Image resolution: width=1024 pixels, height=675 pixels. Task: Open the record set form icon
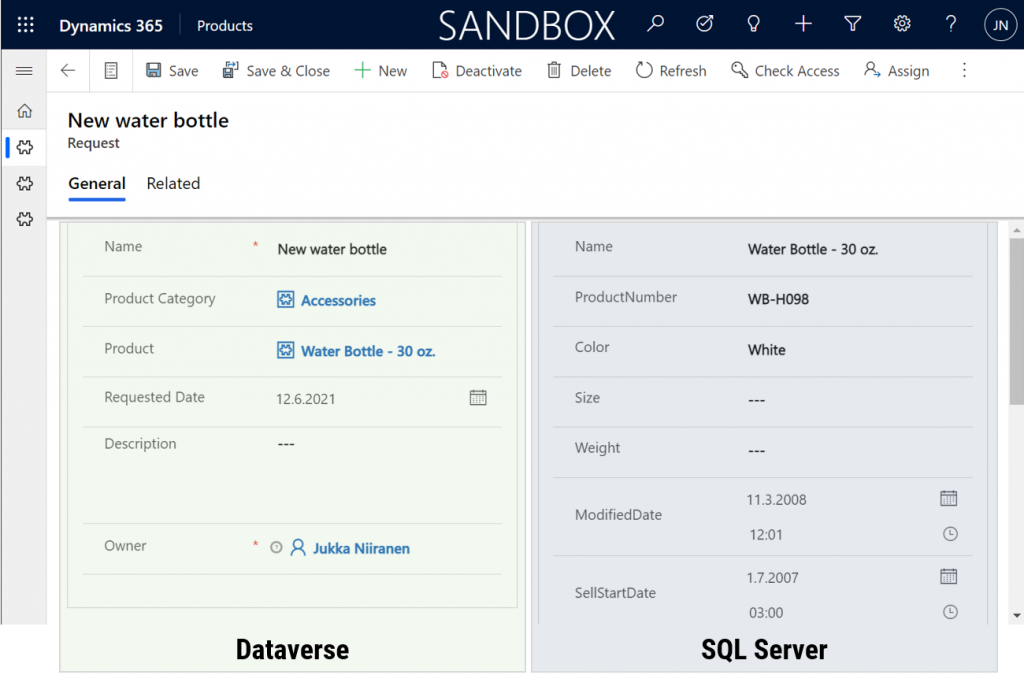pos(111,71)
